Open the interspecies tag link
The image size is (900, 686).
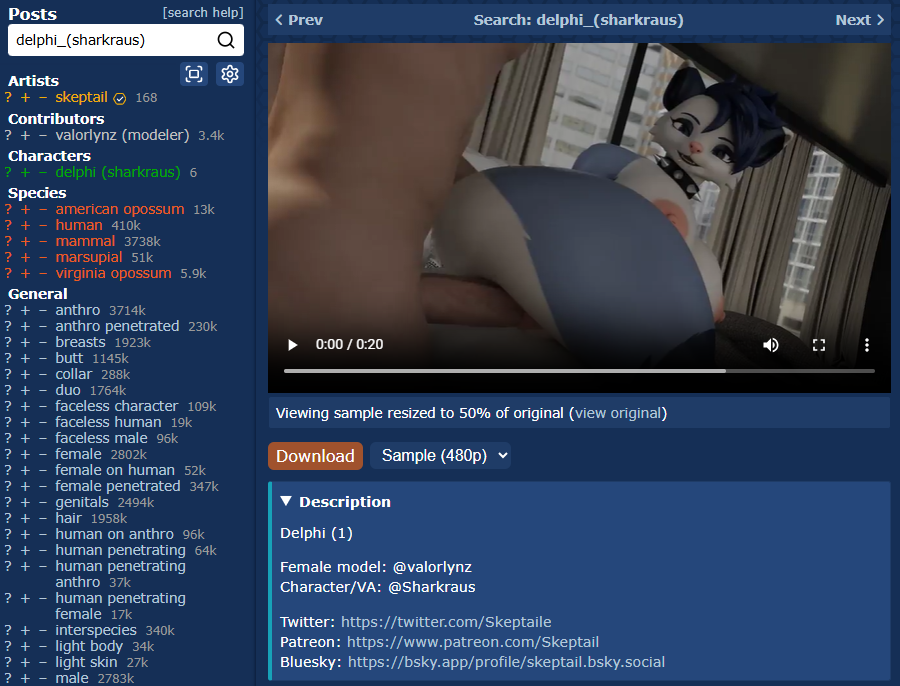coord(96,630)
